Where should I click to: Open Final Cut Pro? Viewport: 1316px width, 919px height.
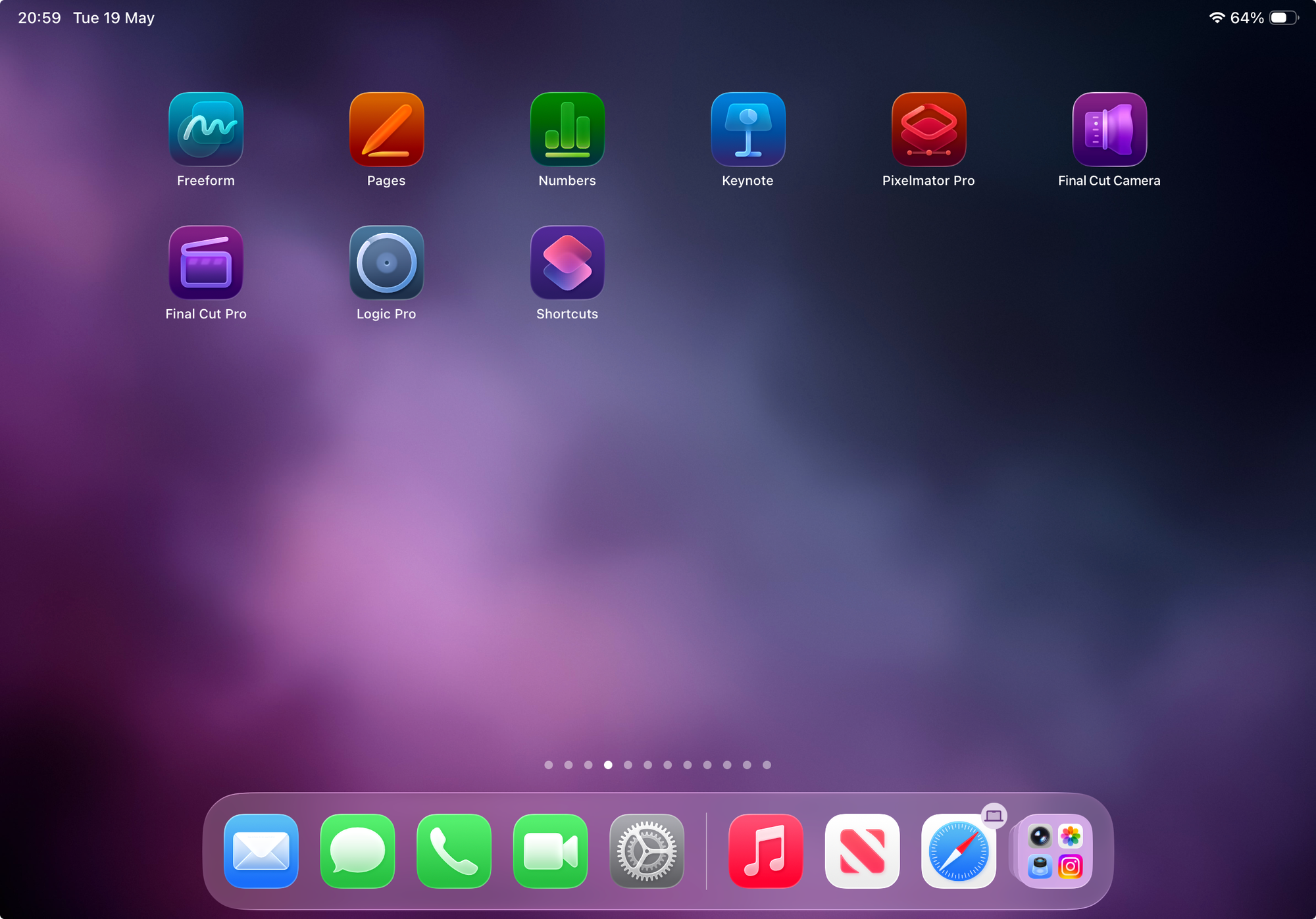pyautogui.click(x=206, y=262)
